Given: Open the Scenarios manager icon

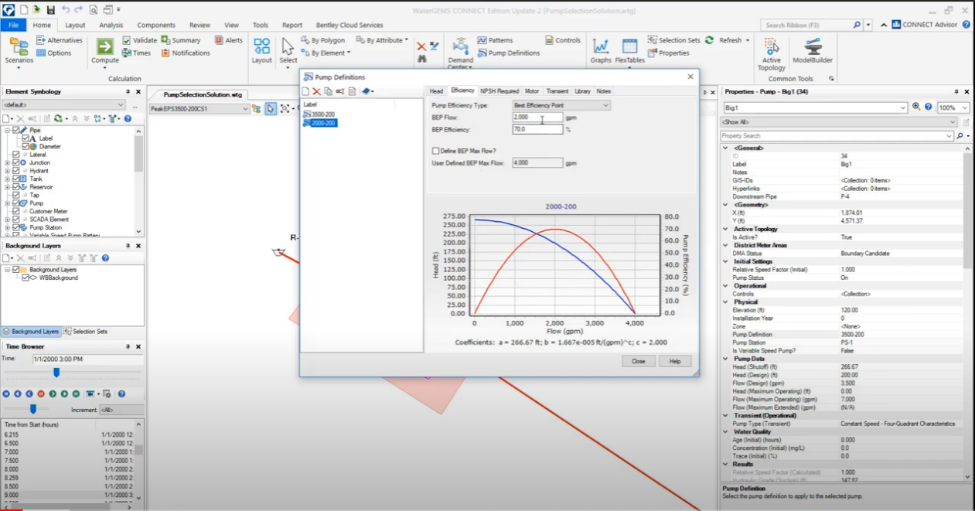Looking at the screenshot, I should pos(19,47).
